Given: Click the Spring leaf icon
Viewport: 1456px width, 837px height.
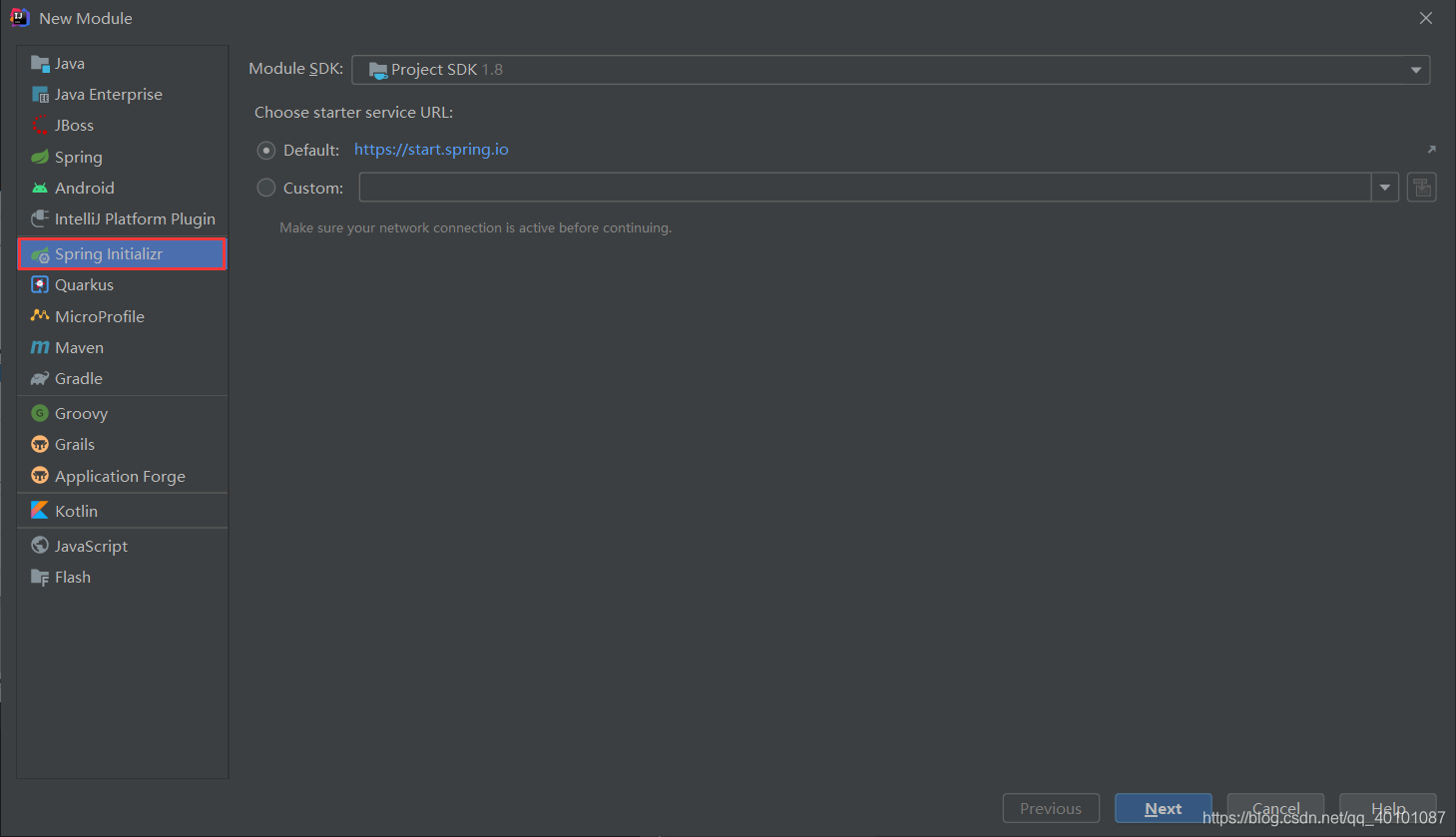Looking at the screenshot, I should [40, 157].
